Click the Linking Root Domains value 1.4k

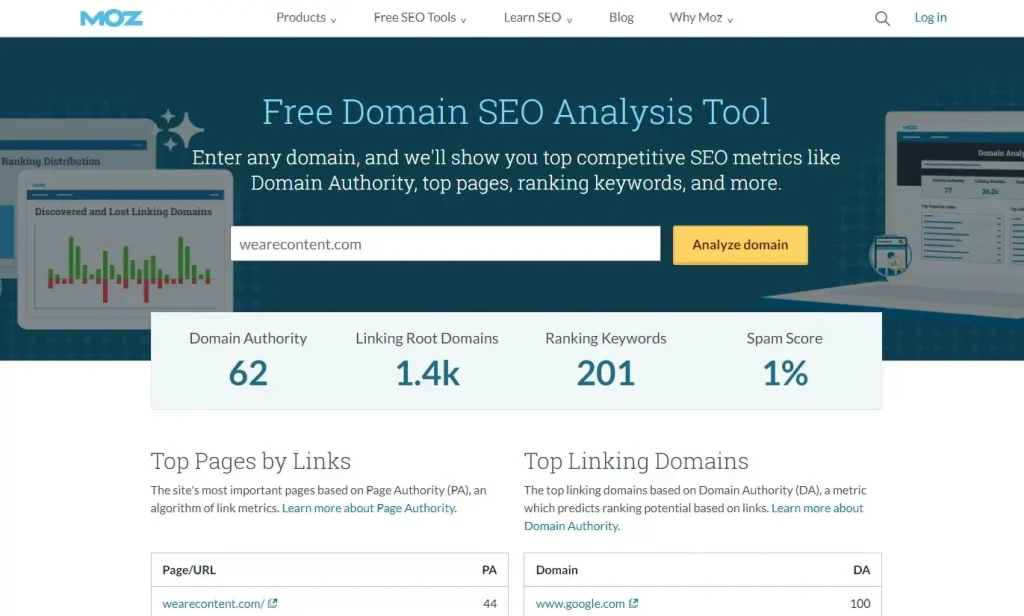[427, 374]
